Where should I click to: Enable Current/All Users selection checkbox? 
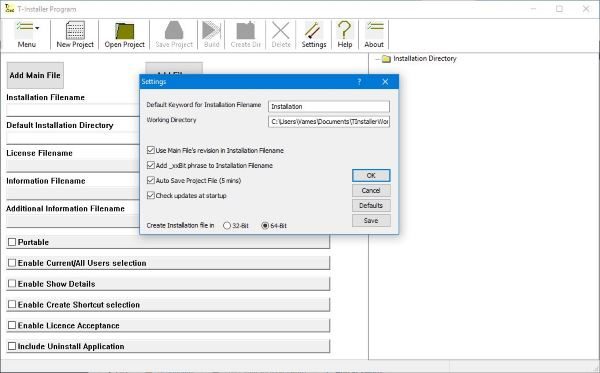12,263
